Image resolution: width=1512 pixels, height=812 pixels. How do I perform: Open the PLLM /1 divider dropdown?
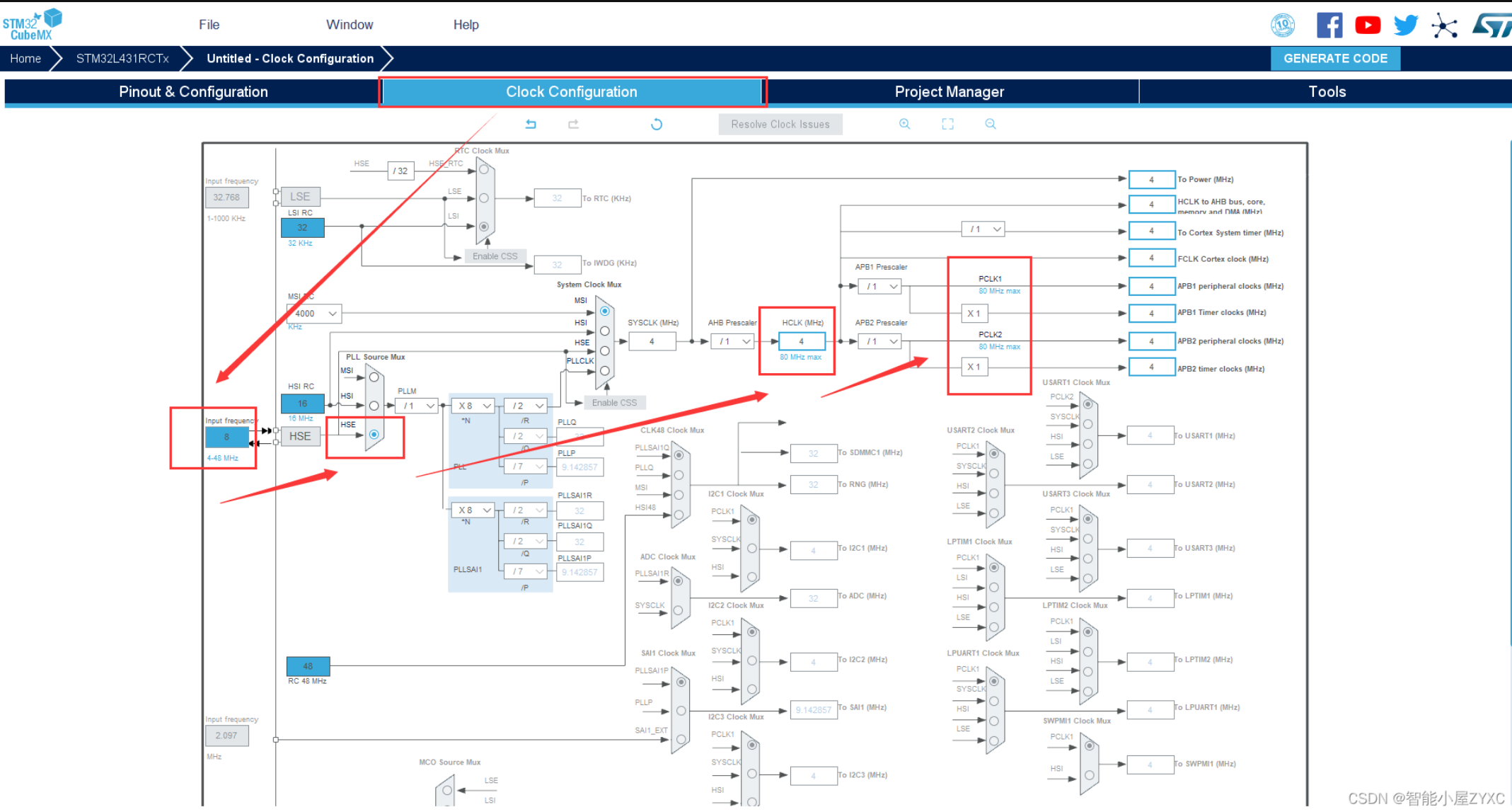416,406
